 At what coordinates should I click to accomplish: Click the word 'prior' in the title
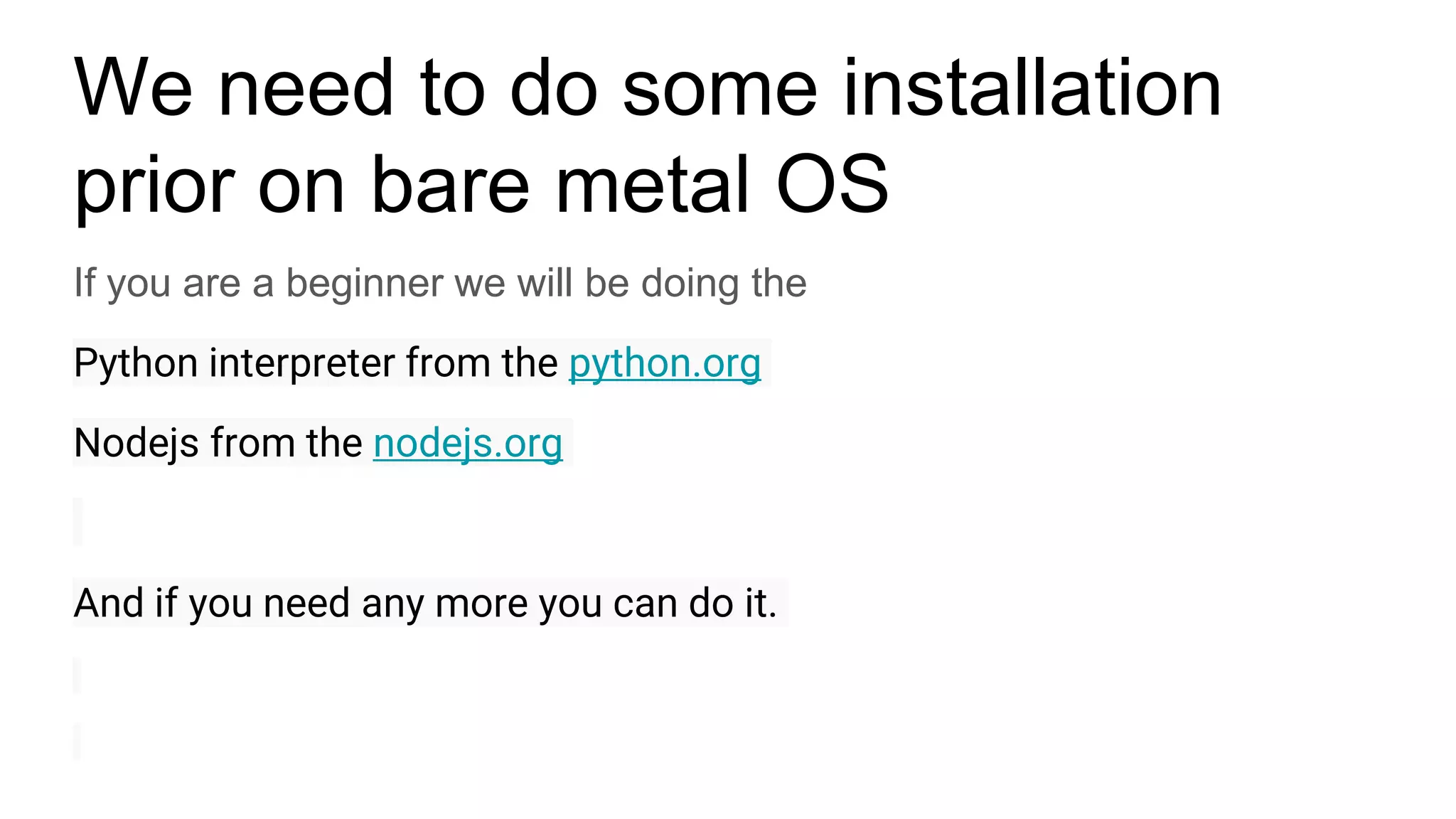pyautogui.click(x=154, y=187)
